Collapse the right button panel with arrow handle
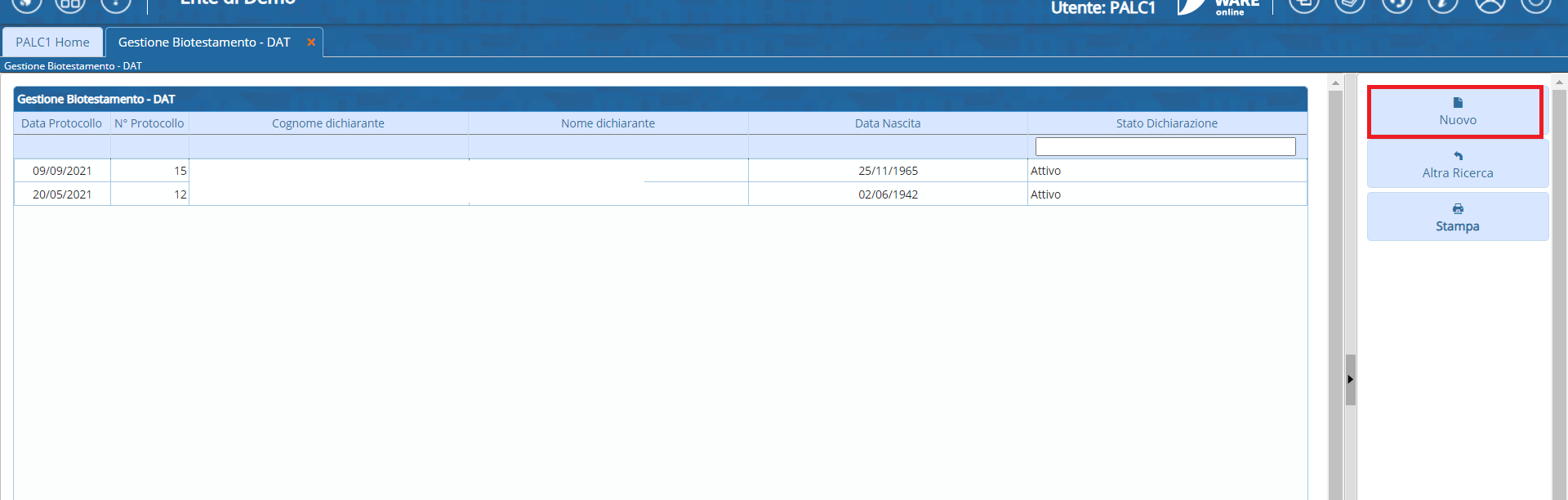The width and height of the screenshot is (1568, 500). click(x=1351, y=379)
